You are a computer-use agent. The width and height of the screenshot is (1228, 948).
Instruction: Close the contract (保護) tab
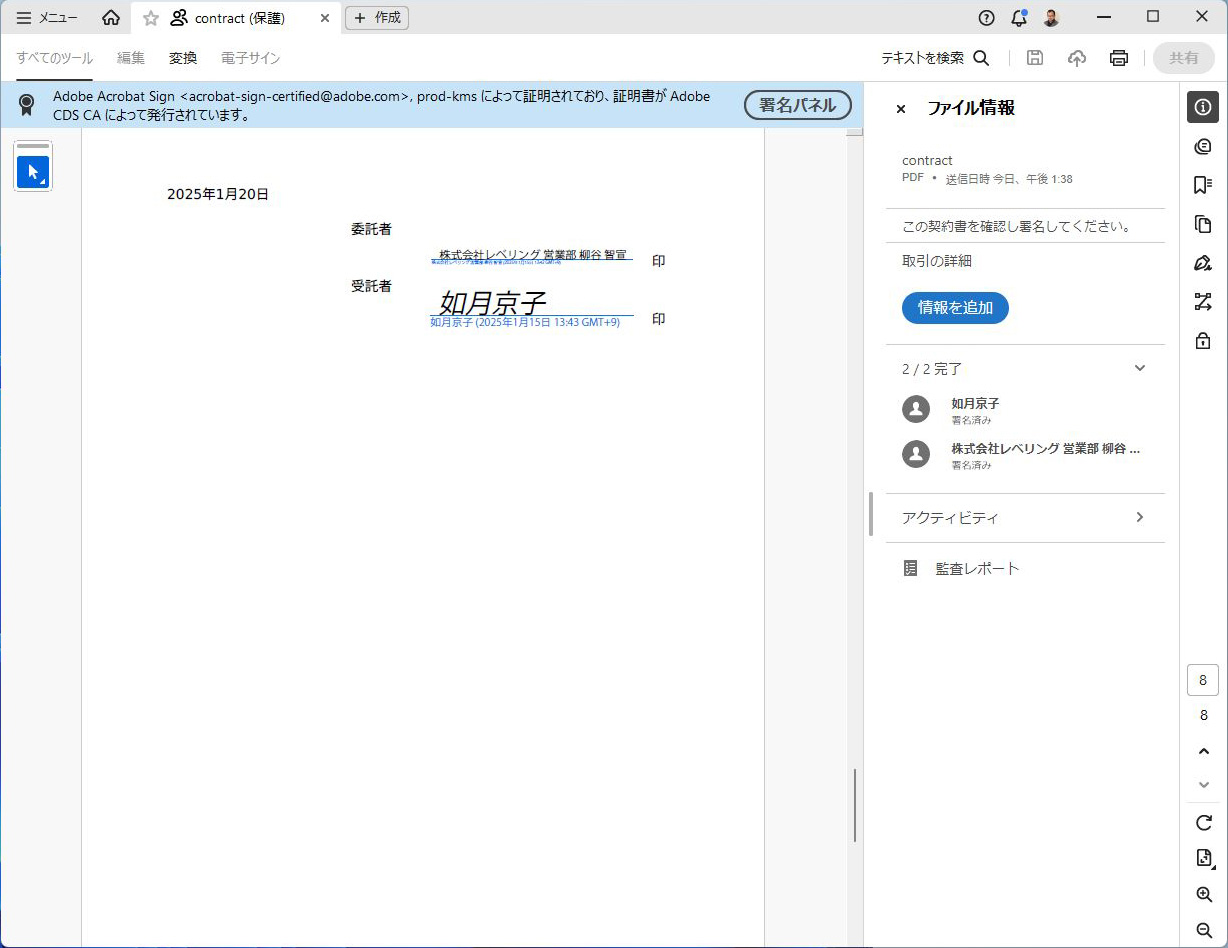coord(325,18)
